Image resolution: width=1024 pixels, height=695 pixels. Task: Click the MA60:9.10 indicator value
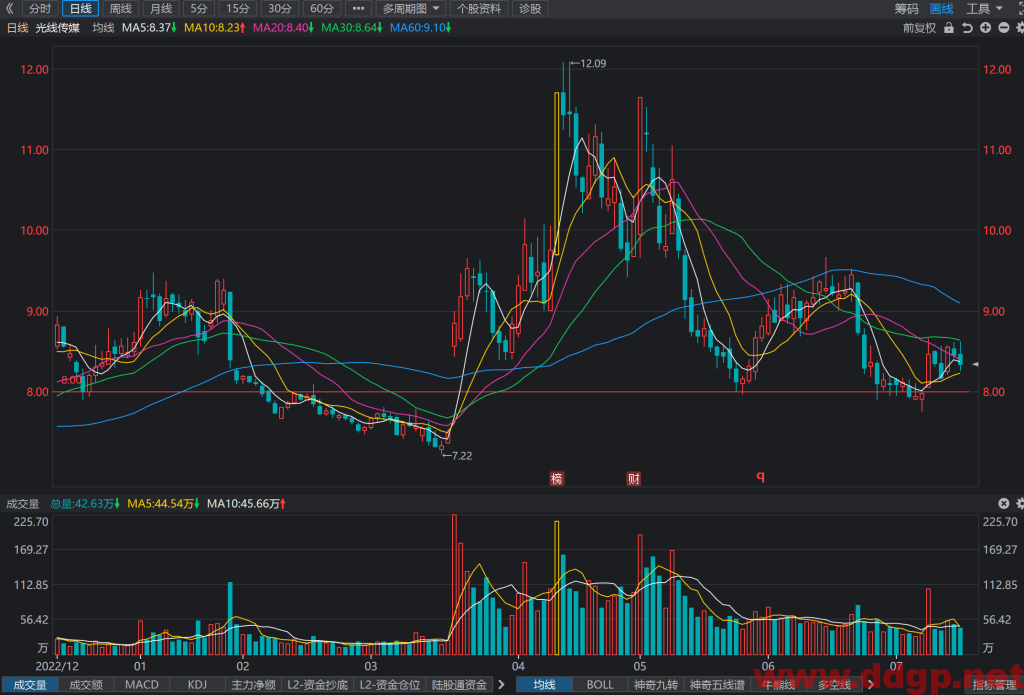click(421, 28)
